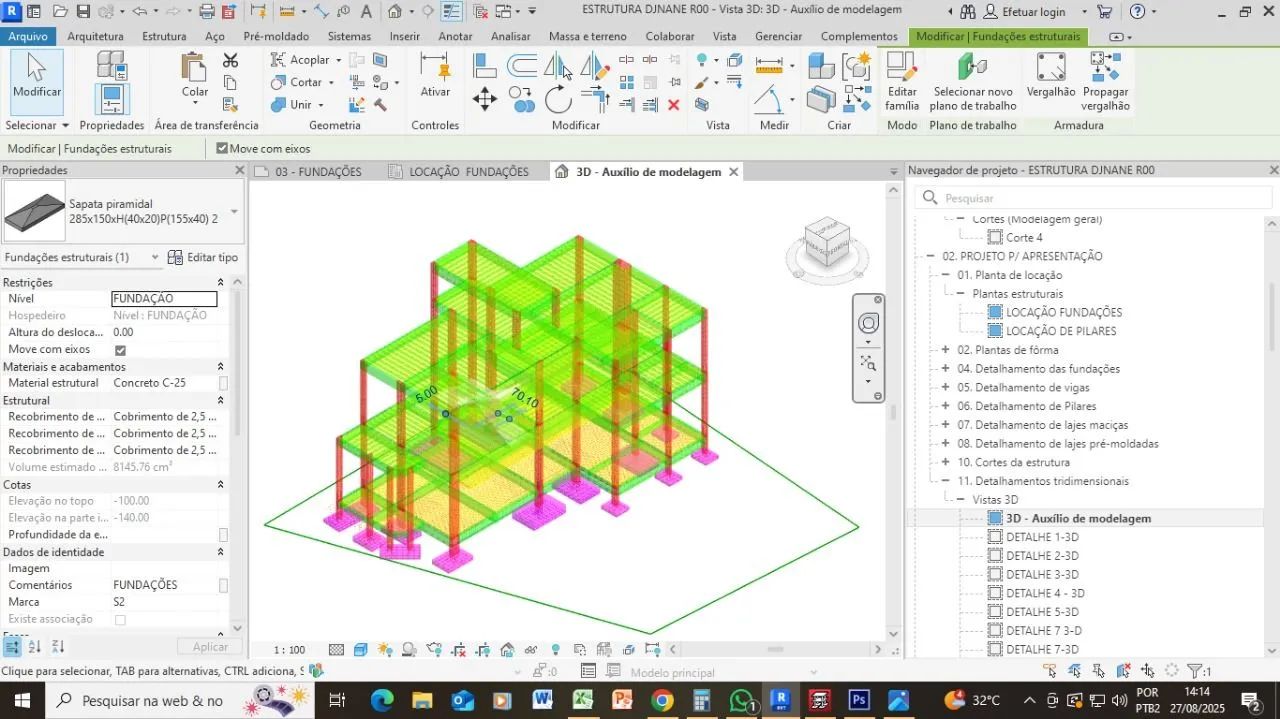
Task: Open the Sapata piramidal type selector dropdown
Action: click(x=234, y=211)
